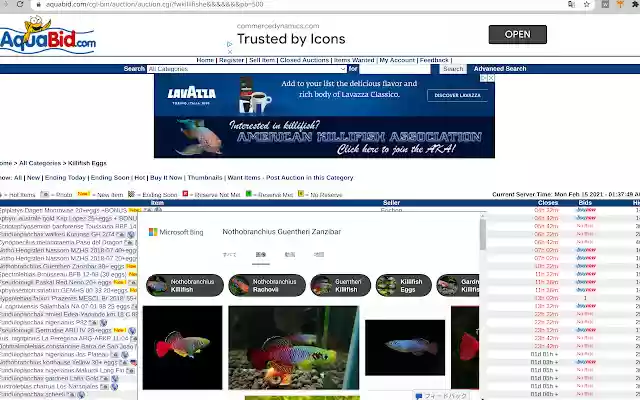Click the Search button
640x400 pixels.
453,69
